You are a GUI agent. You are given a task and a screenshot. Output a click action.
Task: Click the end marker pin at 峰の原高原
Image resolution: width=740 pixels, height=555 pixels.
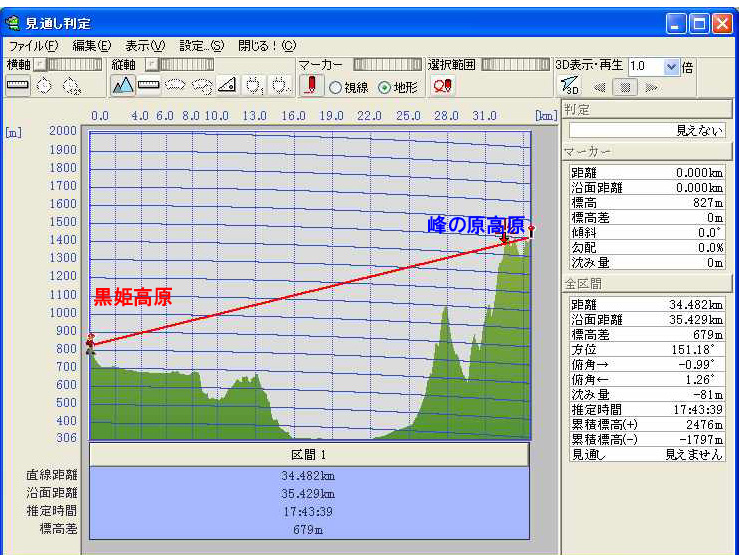point(531,232)
